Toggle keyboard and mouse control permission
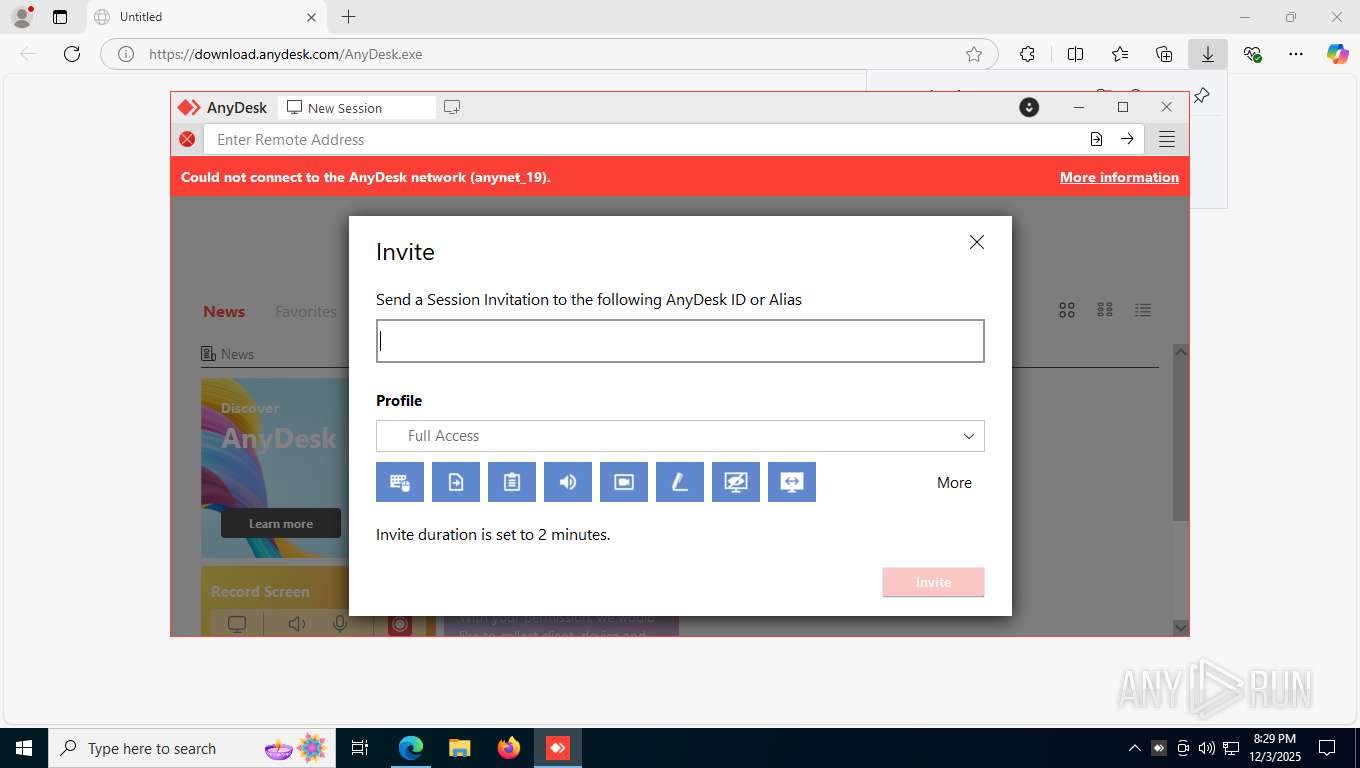The height and width of the screenshot is (768, 1360). [400, 482]
